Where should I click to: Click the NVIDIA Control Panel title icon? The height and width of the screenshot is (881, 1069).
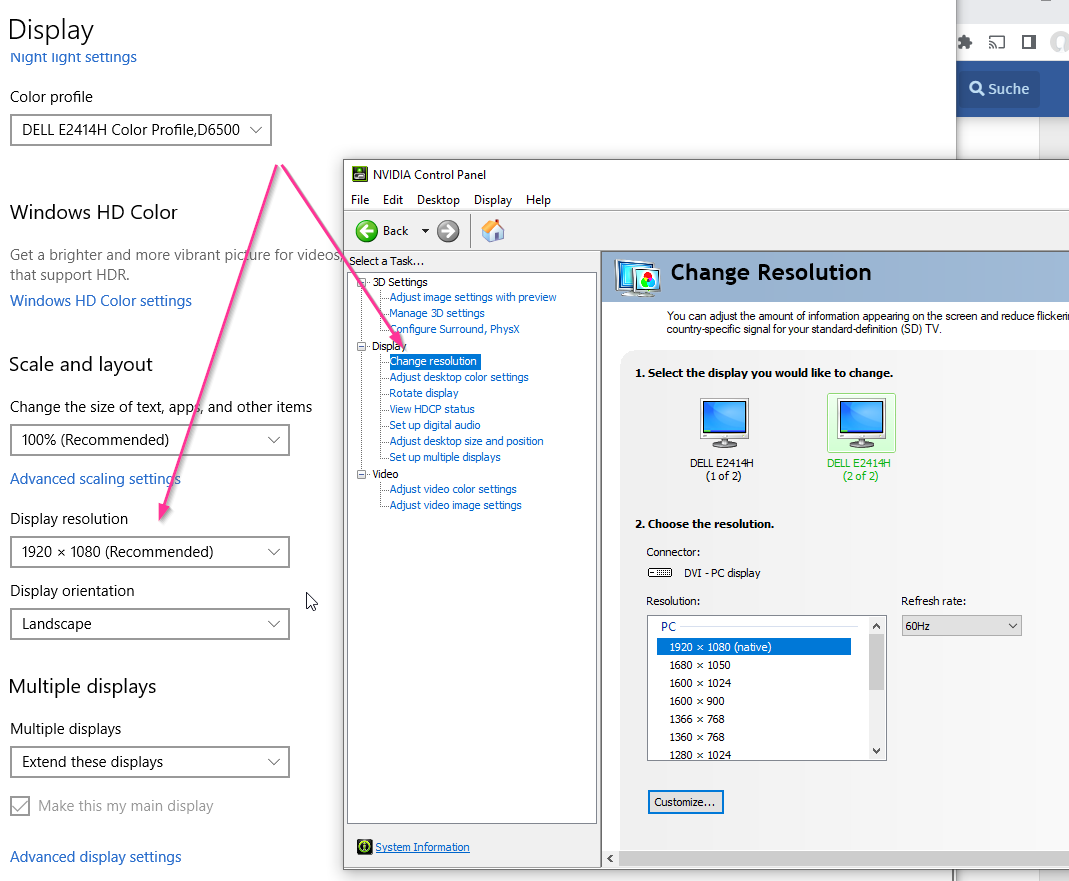[x=359, y=174]
